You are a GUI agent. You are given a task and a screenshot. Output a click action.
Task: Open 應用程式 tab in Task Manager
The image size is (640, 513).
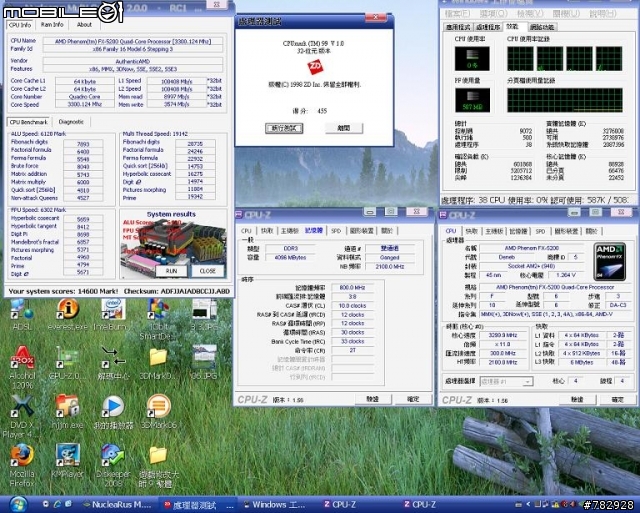tap(458, 27)
